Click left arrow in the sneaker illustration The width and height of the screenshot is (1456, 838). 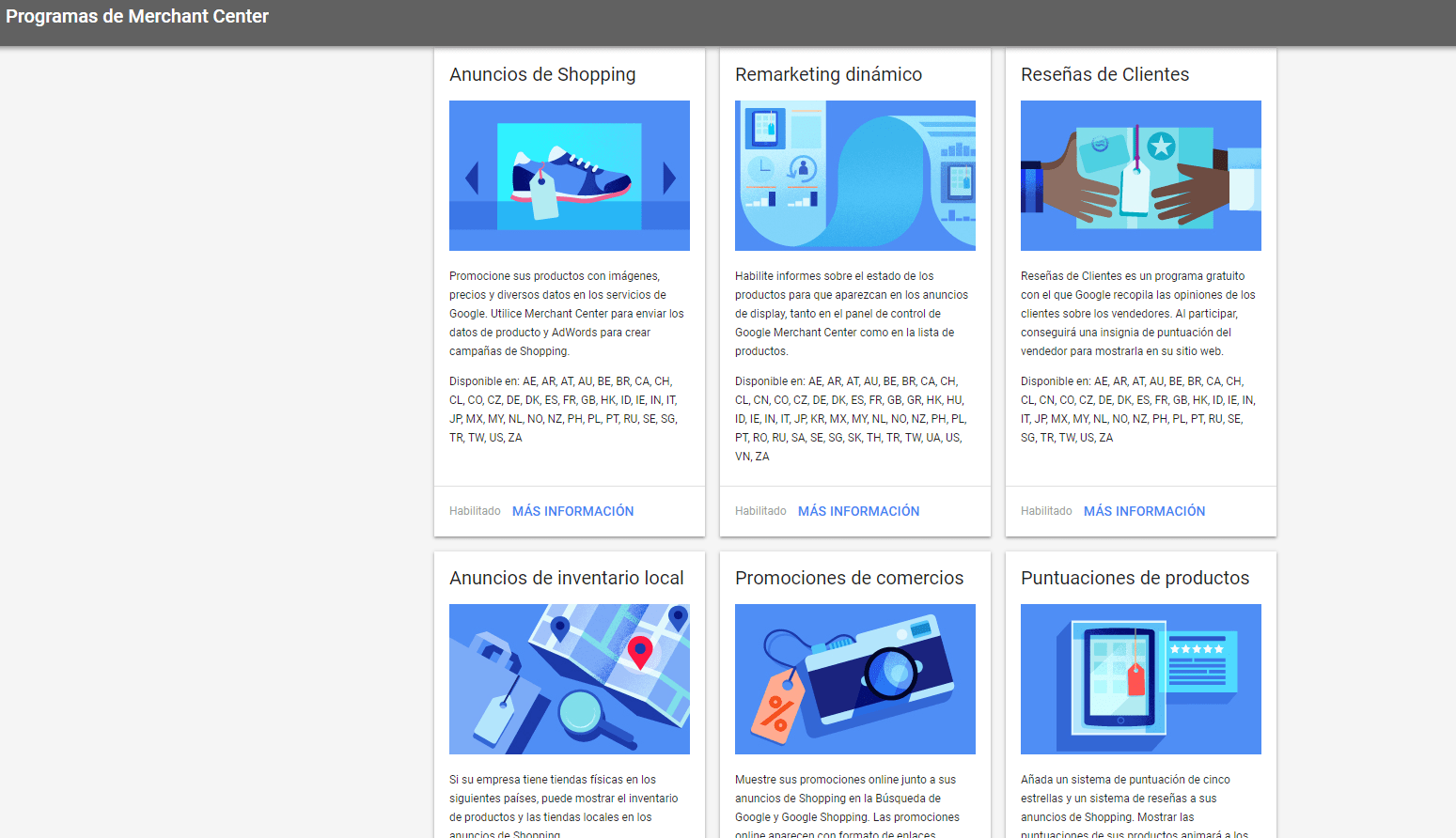click(x=472, y=178)
